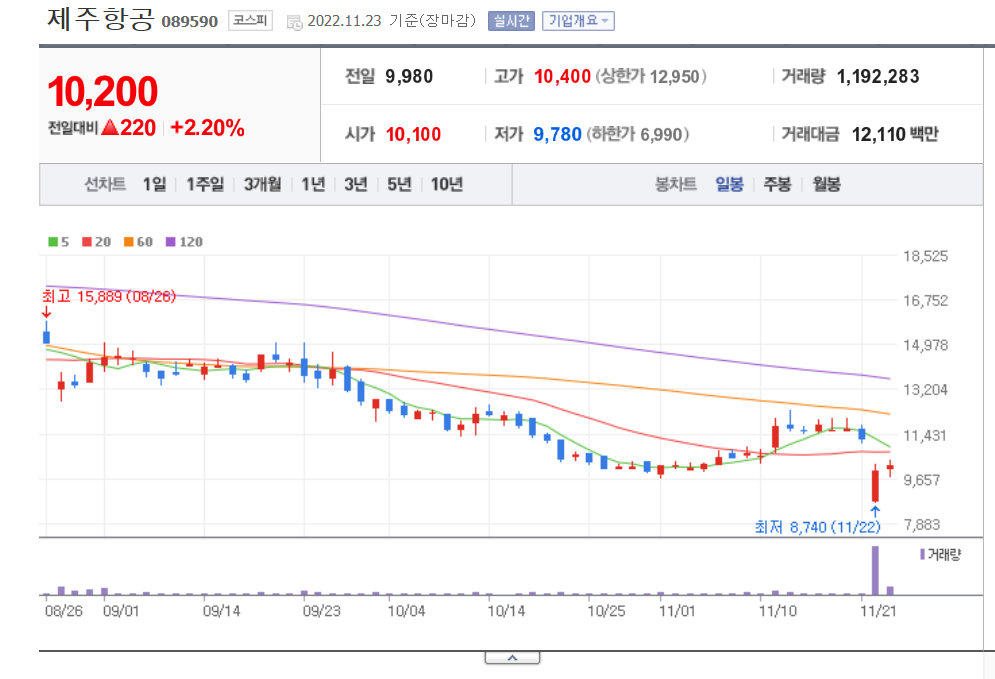Select the 3개월 line chart period

pos(263,184)
